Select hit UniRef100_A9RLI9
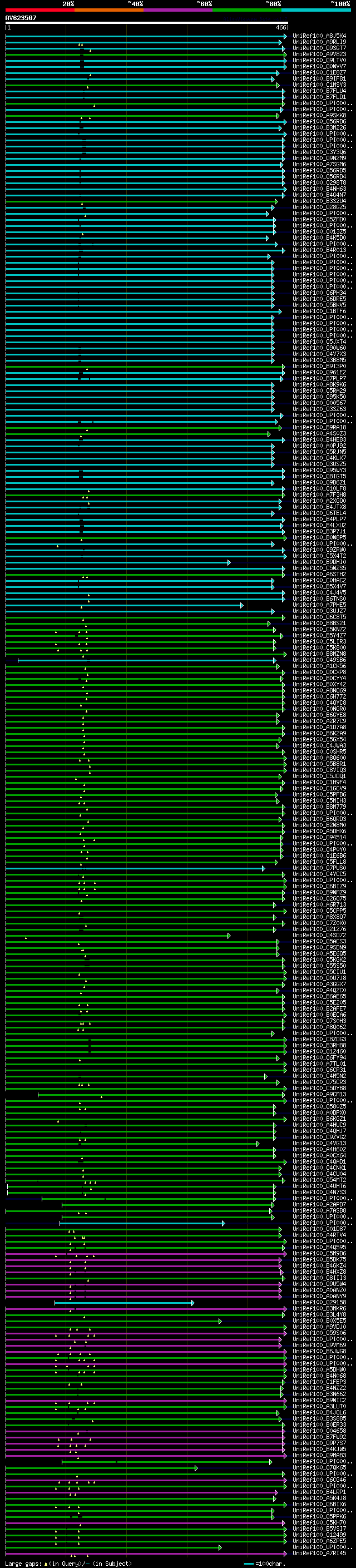356x1568 pixels. 319,42
